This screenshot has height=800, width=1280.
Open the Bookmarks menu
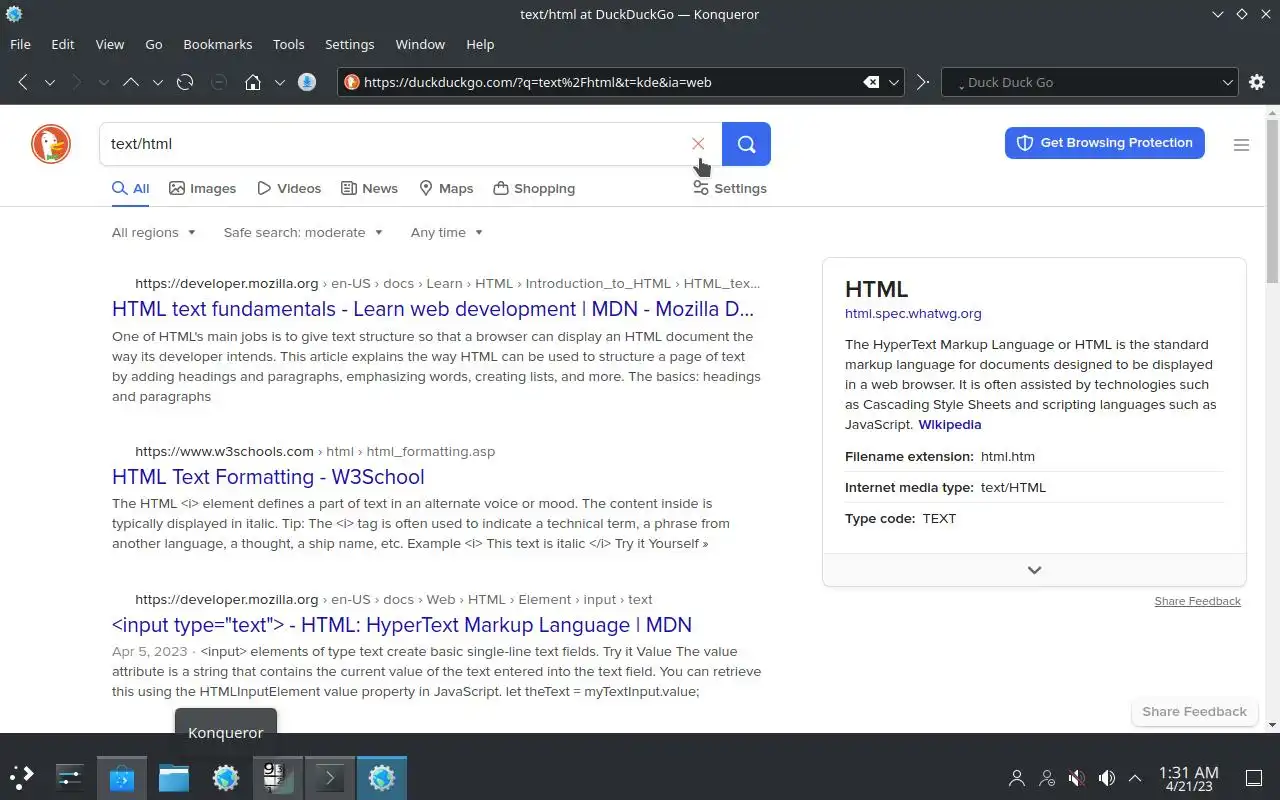[x=218, y=44]
